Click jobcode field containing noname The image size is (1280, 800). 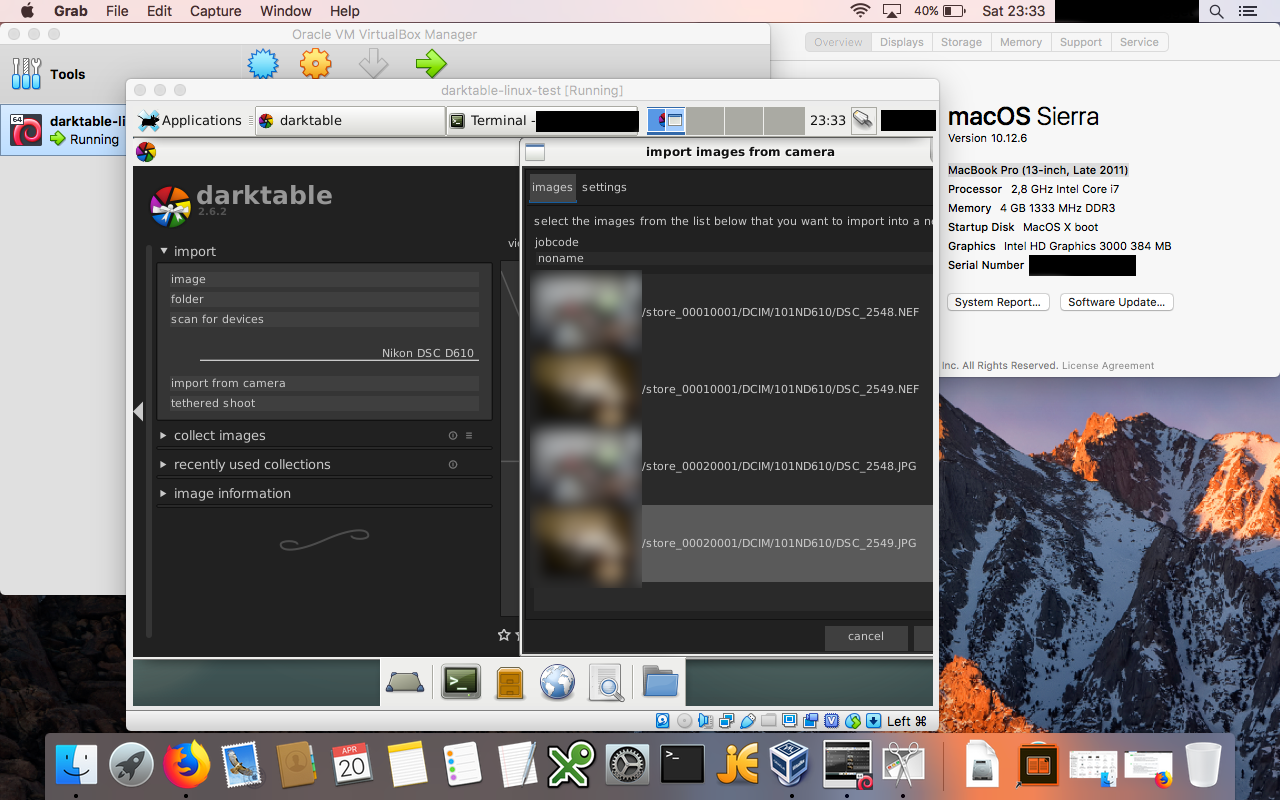[x=733, y=258]
